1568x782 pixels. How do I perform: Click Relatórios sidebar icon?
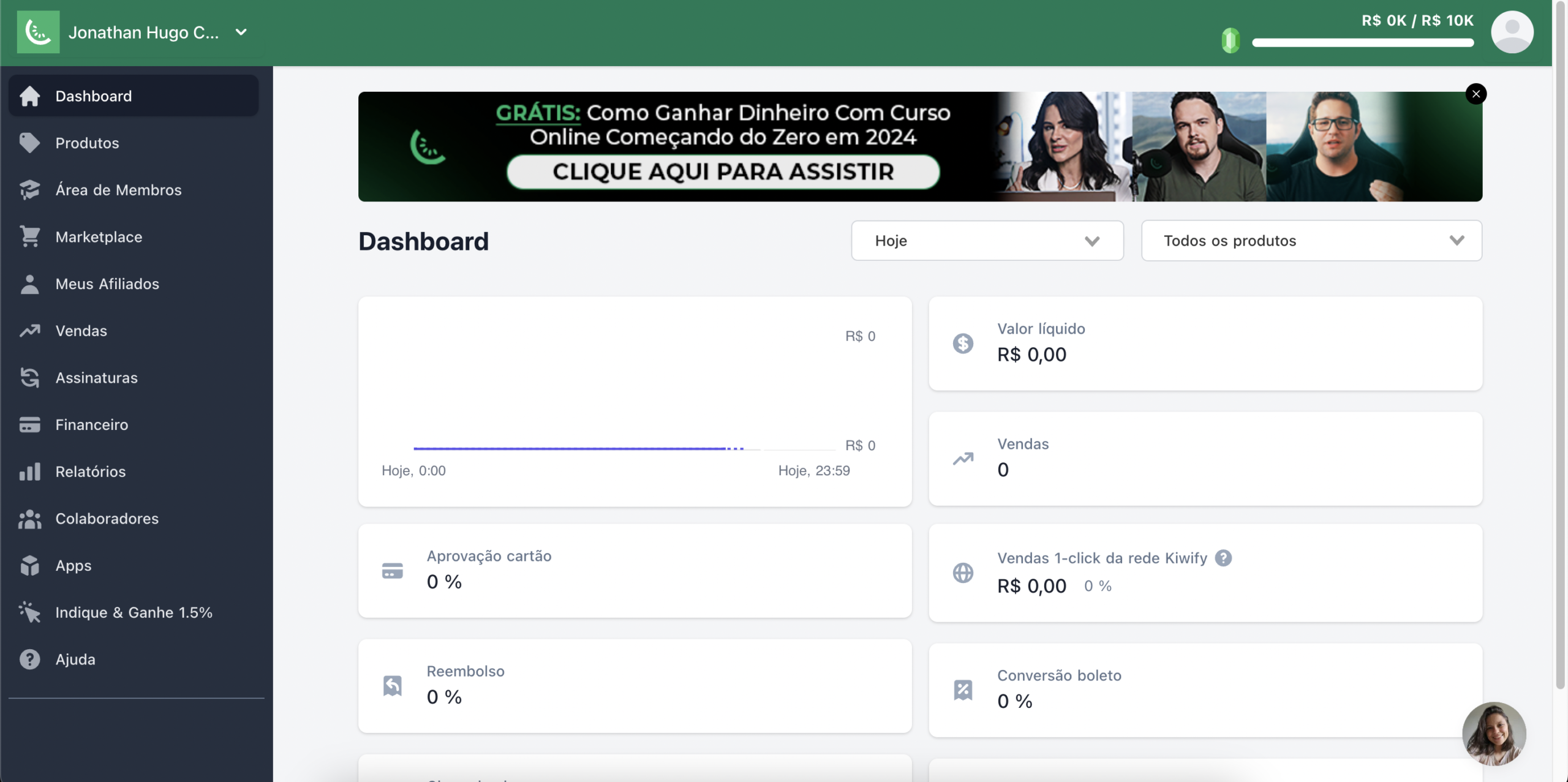(x=30, y=472)
